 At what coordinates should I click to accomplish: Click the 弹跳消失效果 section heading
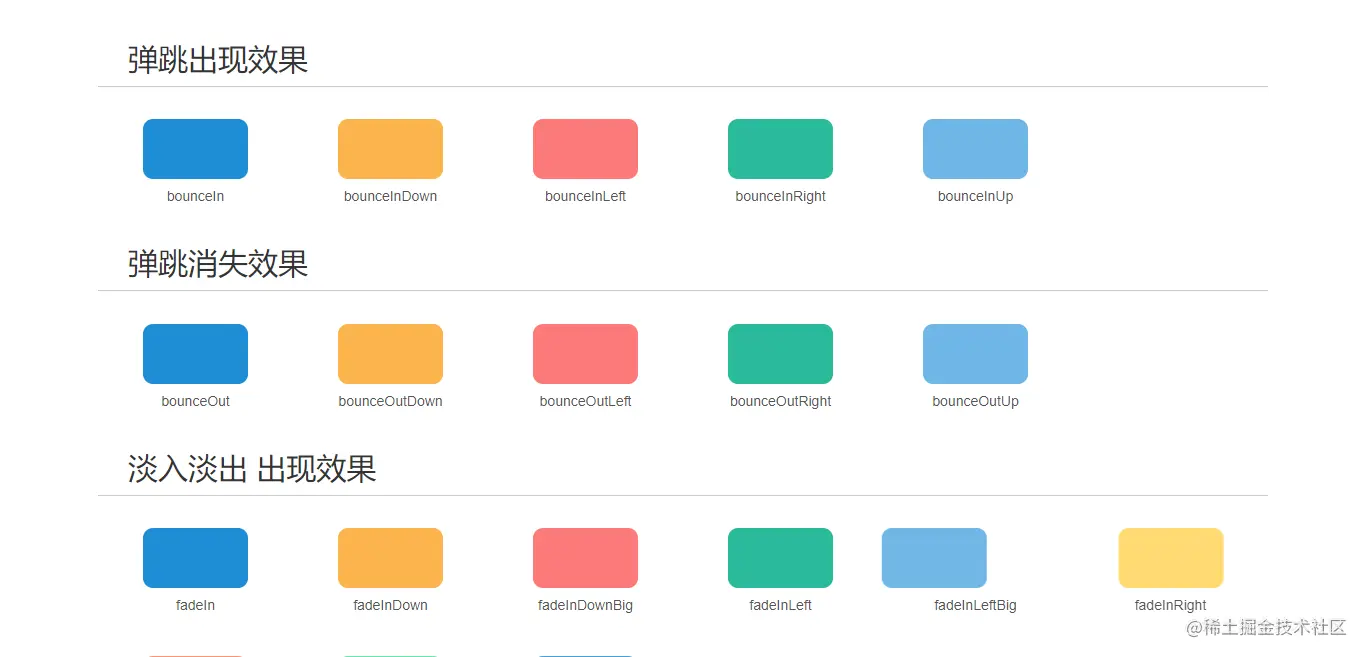216,264
